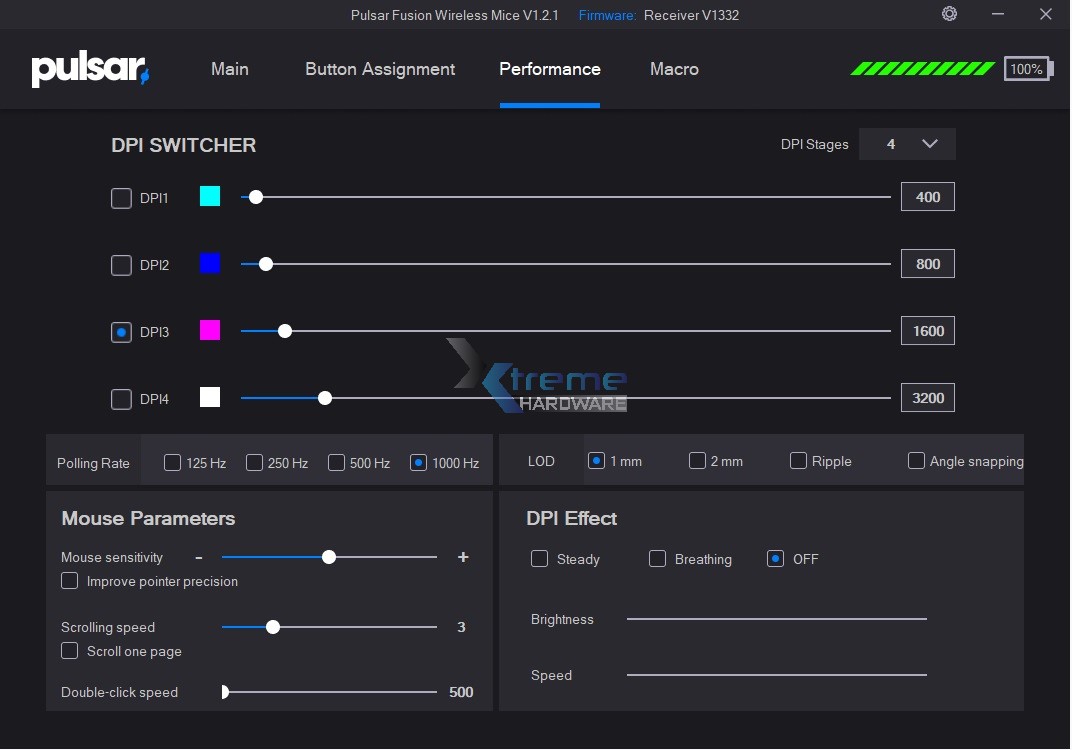Enable the Ripple control option
Viewport: 1072px width, 750px height.
(798, 461)
